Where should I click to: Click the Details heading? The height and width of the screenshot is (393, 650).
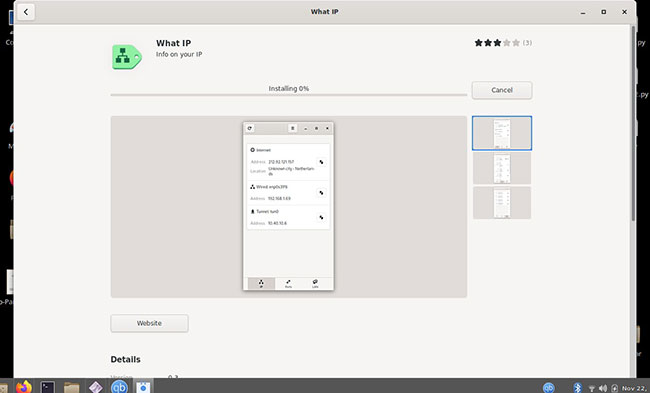pos(125,359)
